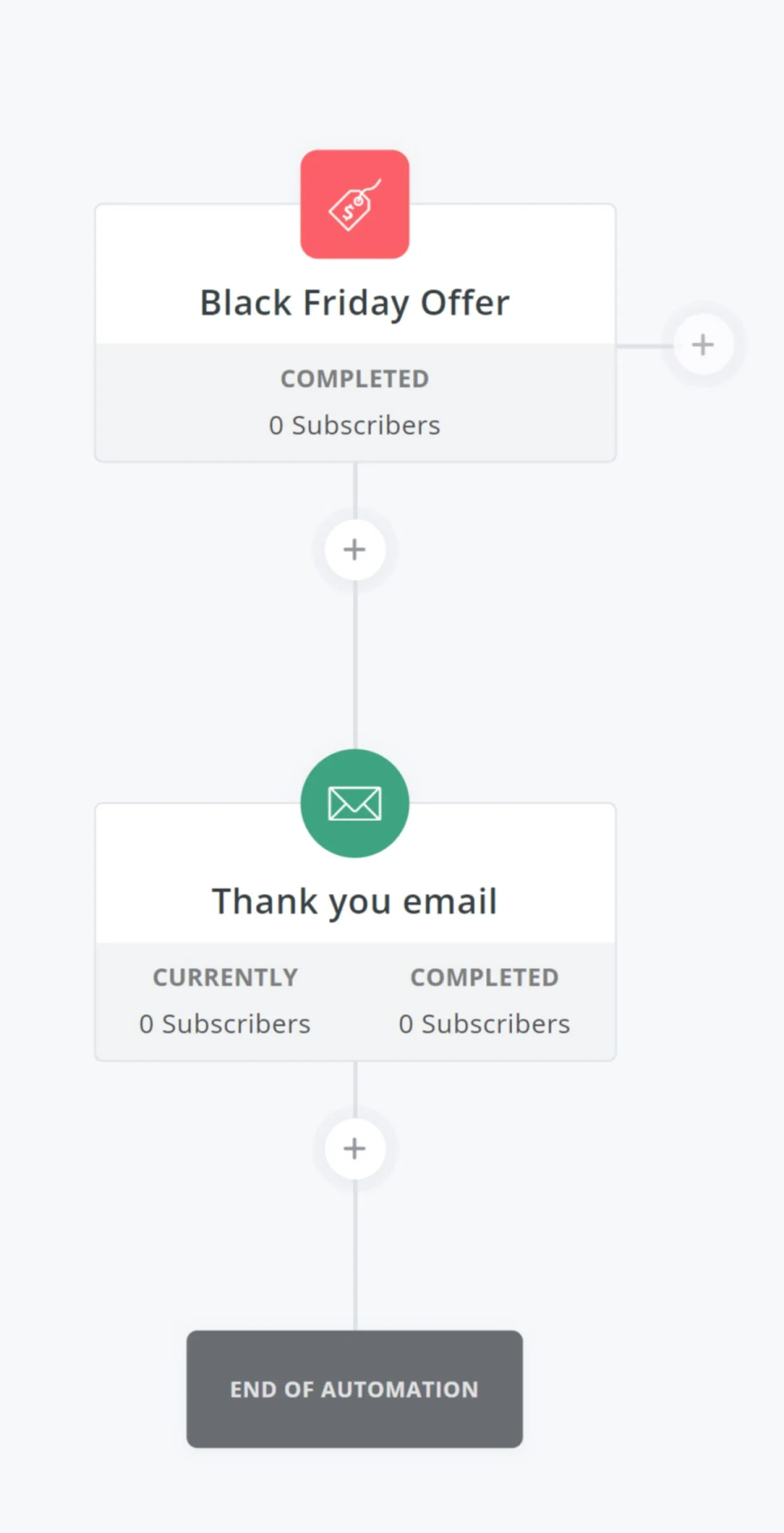Click the connector line above Thank you email
This screenshot has width=784, height=1533.
(355, 665)
